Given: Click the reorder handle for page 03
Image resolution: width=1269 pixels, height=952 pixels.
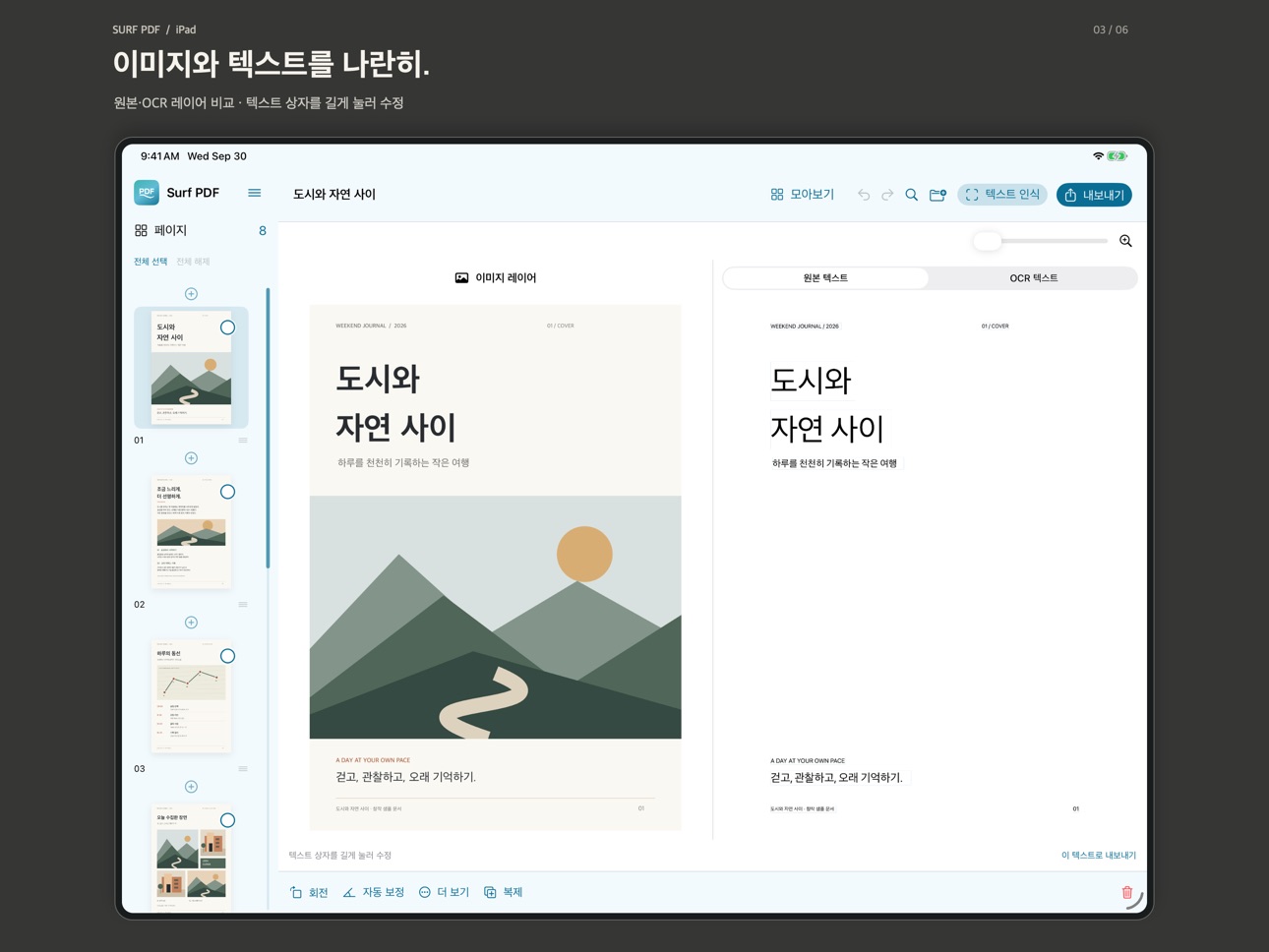Looking at the screenshot, I should [243, 769].
